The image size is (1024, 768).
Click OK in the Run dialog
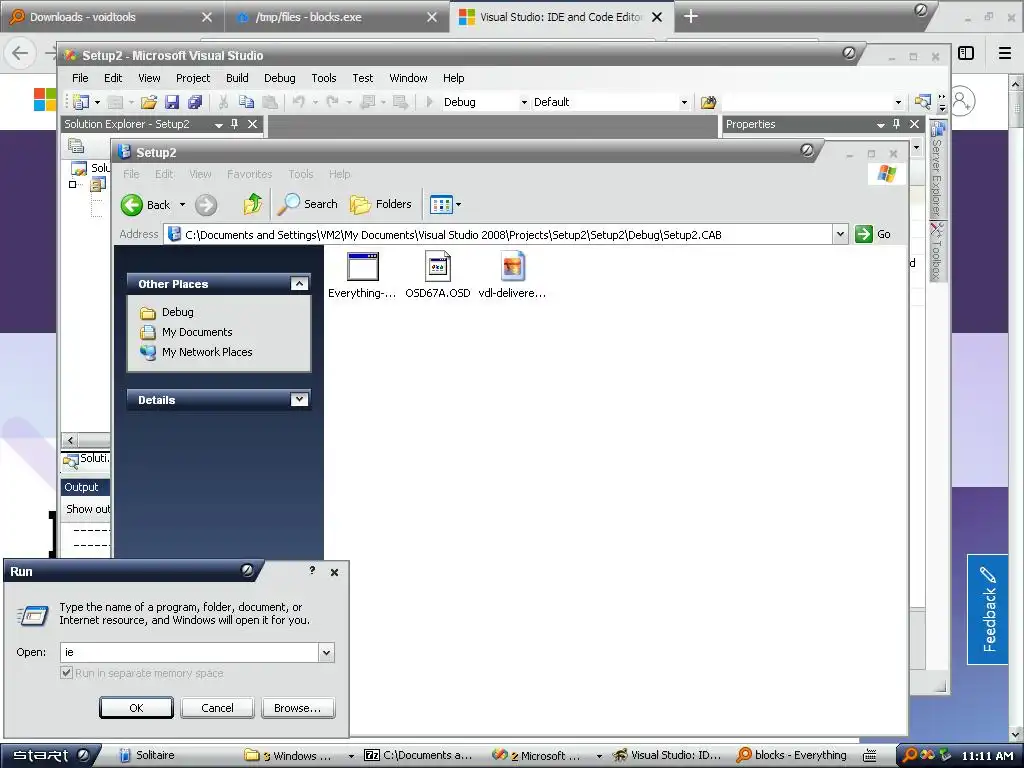coord(136,707)
